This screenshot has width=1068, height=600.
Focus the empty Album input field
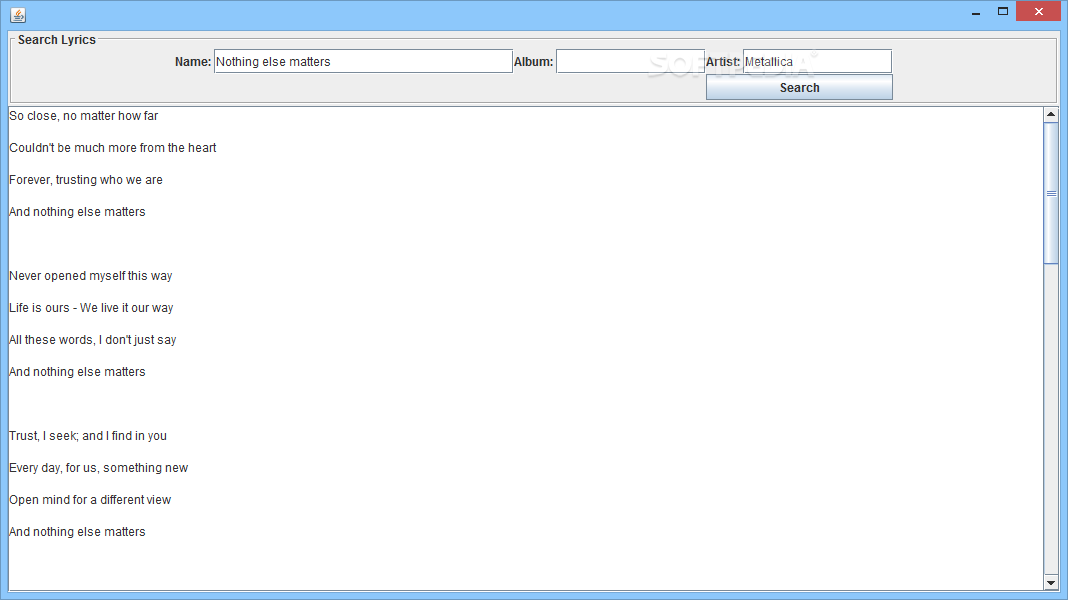click(630, 61)
